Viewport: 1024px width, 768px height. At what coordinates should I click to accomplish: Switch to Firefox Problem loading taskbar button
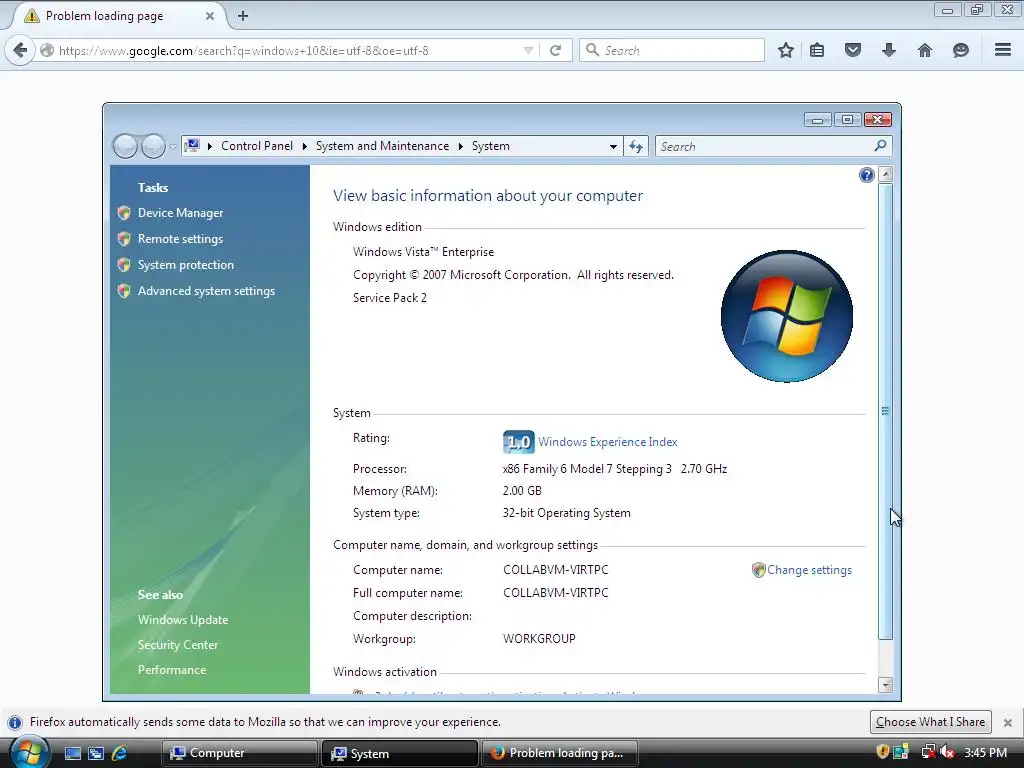[x=560, y=753]
